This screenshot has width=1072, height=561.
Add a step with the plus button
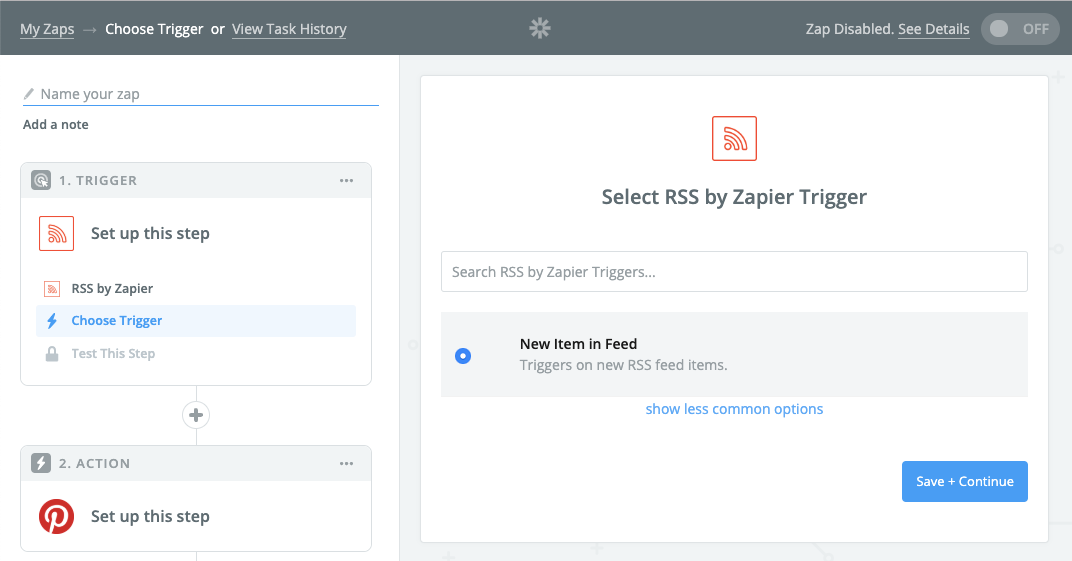point(196,415)
